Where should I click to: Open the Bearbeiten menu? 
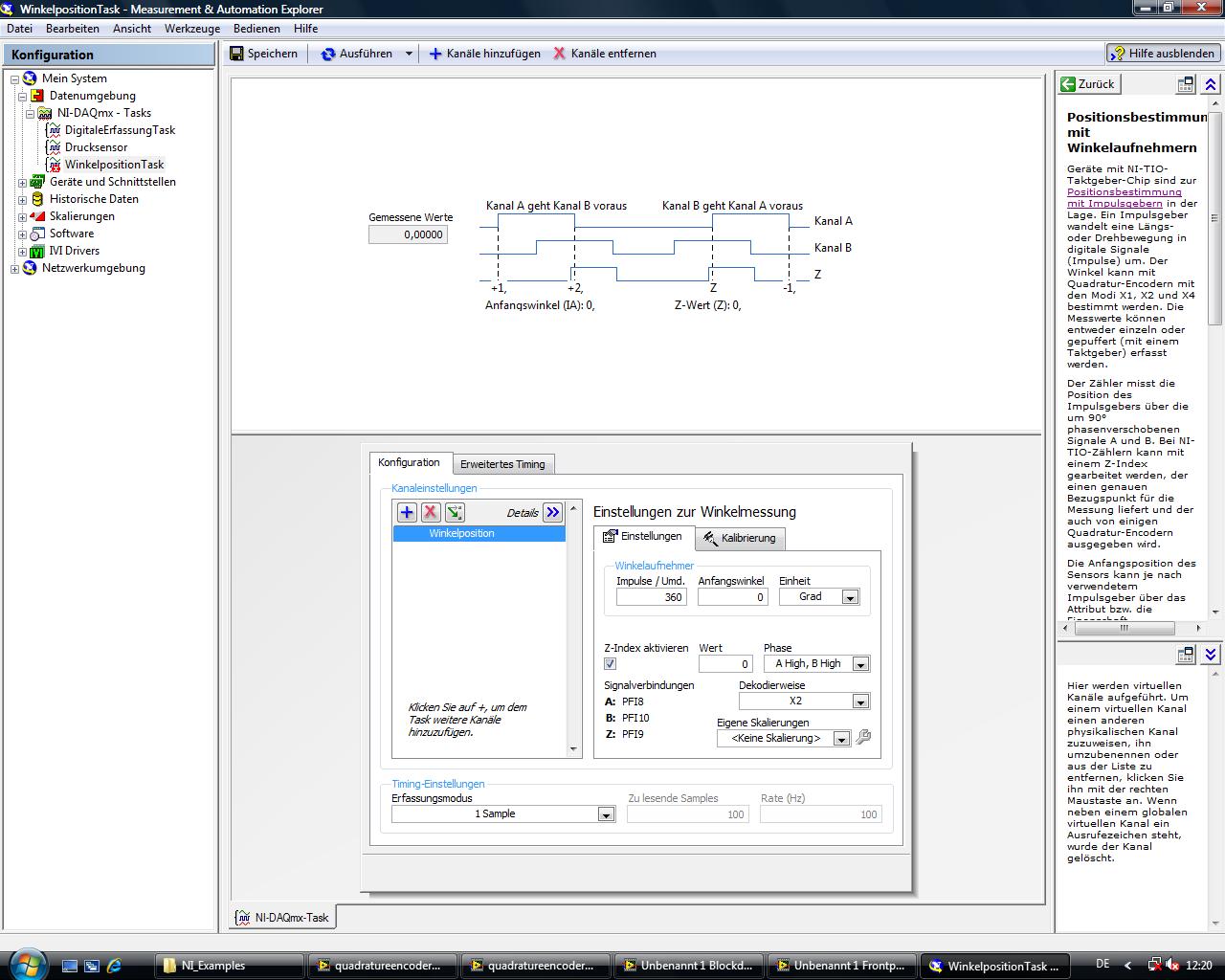[73, 29]
